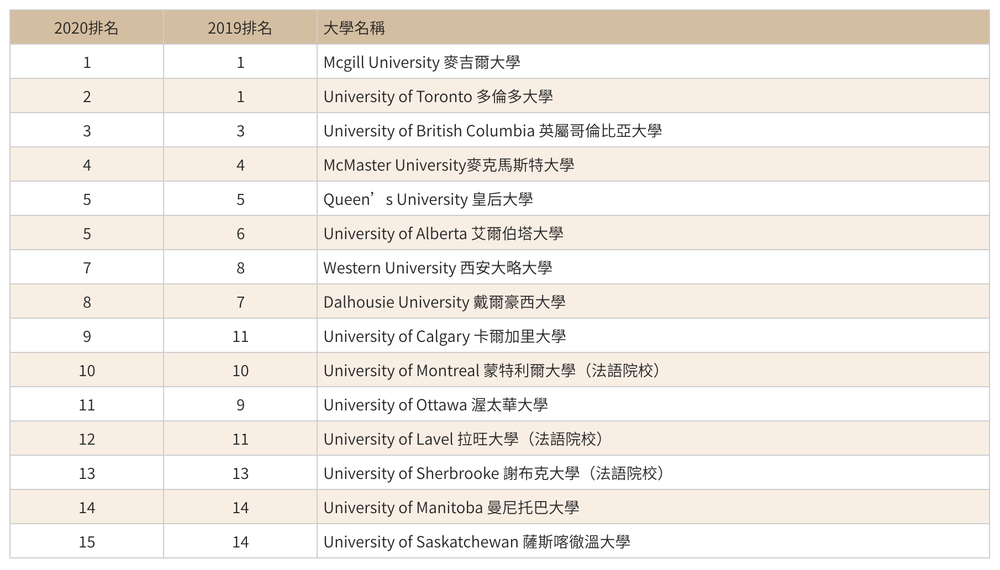
Task: Click 2020 rank '13' in Sherbrooke row
Action: (x=87, y=474)
